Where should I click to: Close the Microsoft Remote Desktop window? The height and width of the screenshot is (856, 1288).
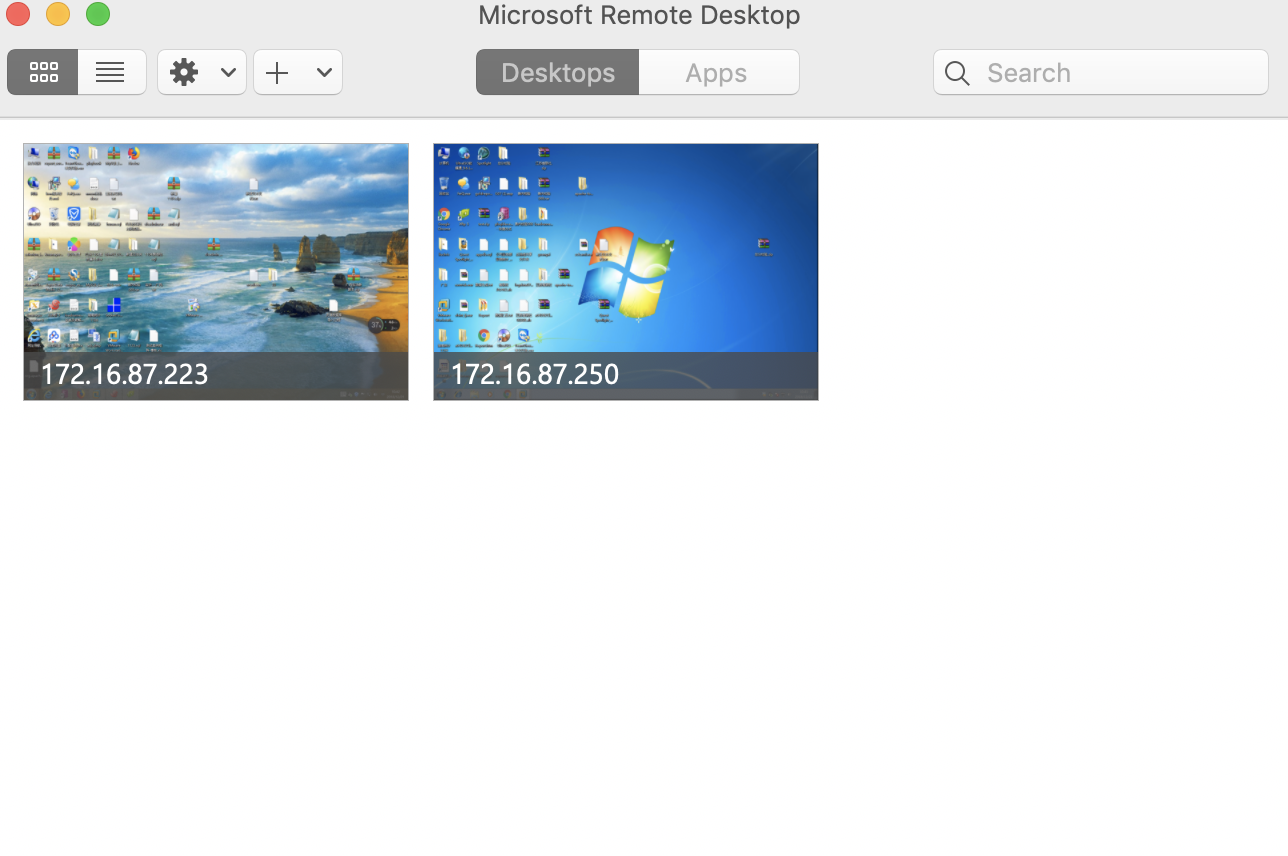(x=18, y=14)
